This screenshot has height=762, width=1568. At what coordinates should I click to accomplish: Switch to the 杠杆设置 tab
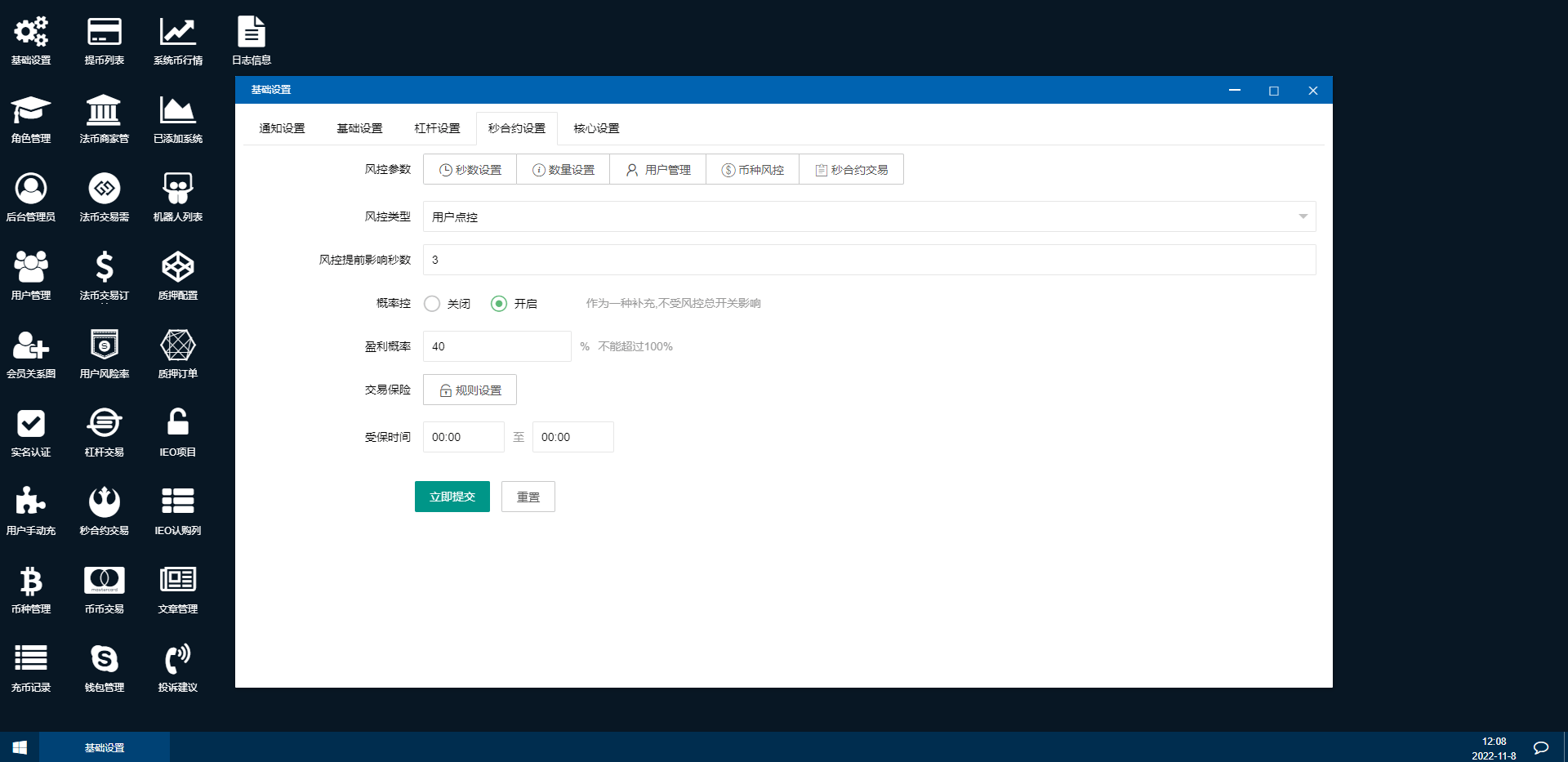point(437,128)
